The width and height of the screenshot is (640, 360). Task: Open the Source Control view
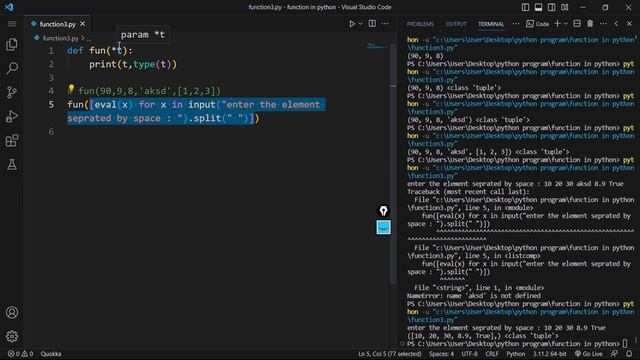[x=12, y=92]
